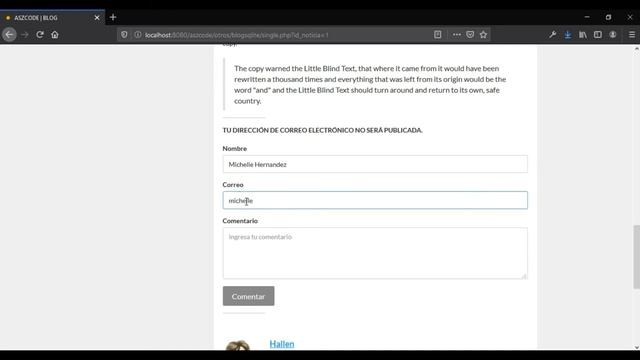Toggle reader view in address bar

pyautogui.click(x=438, y=35)
